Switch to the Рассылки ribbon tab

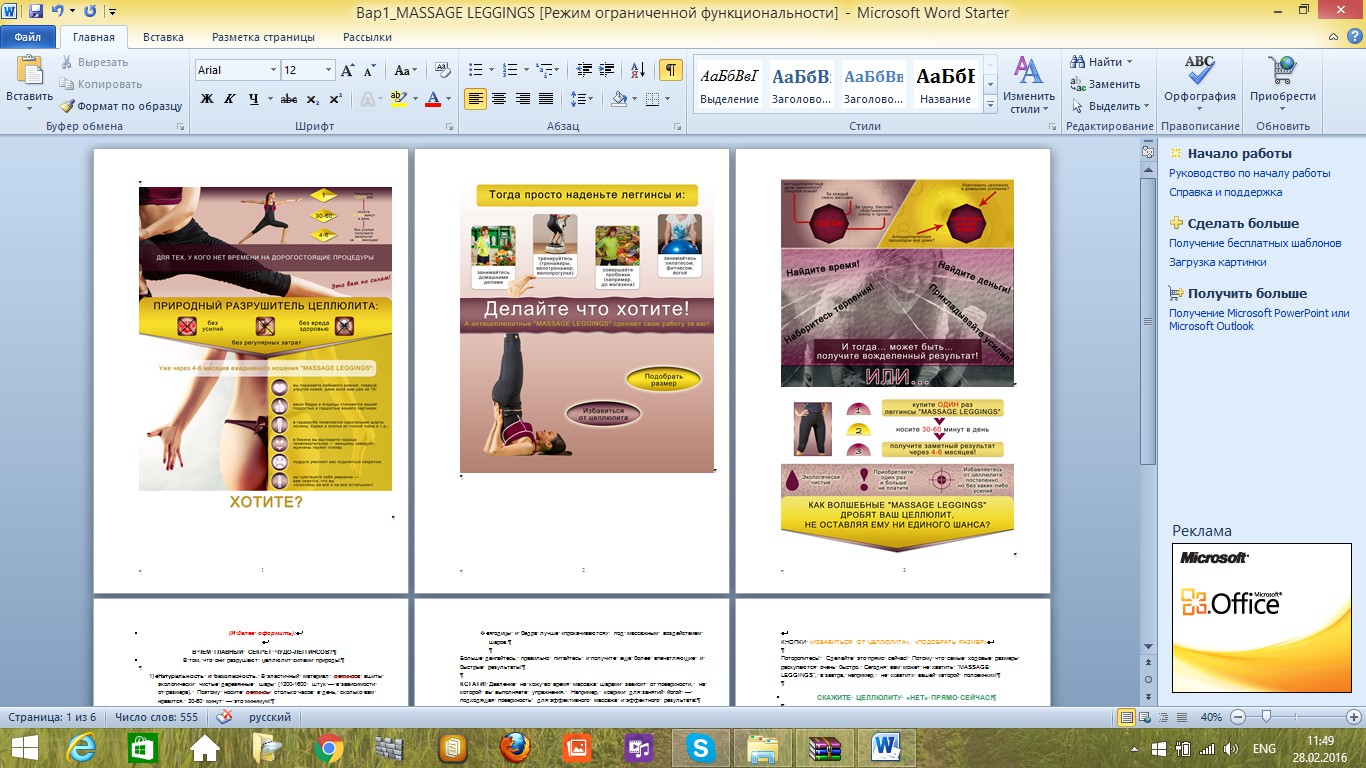(x=367, y=37)
